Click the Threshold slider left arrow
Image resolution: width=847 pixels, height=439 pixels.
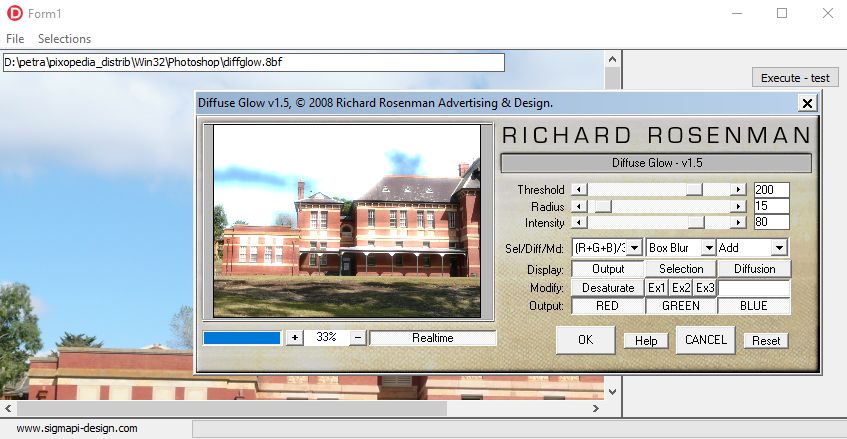coord(579,190)
